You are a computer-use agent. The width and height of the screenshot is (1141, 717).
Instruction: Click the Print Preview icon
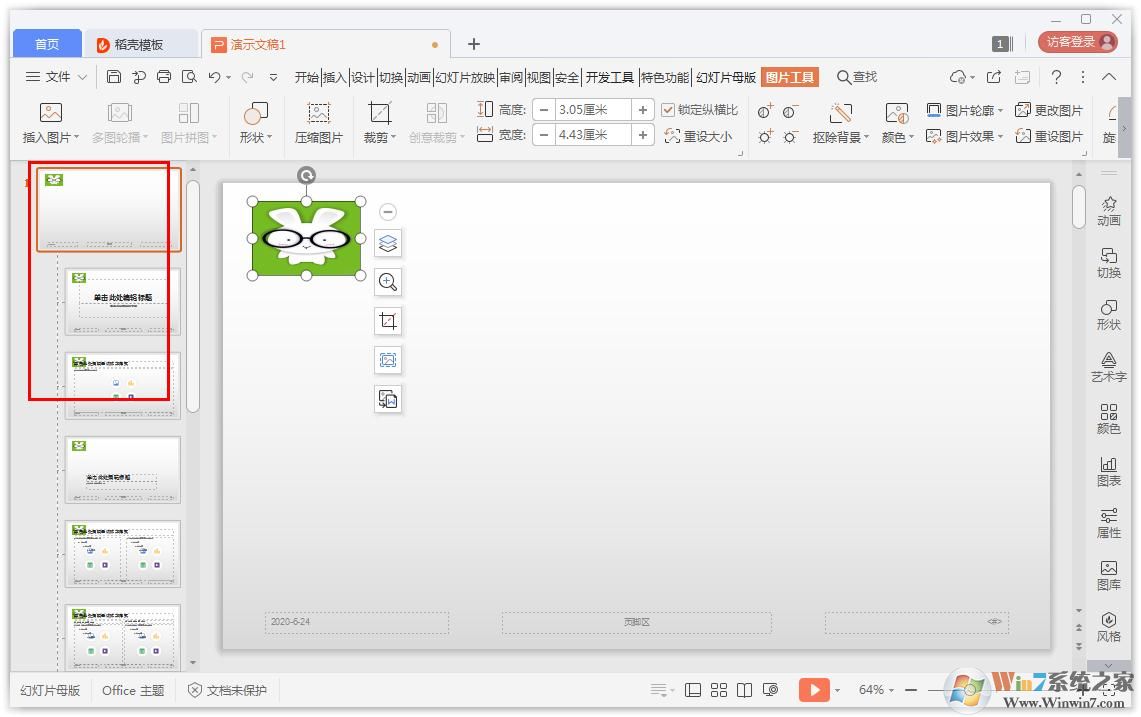coord(189,76)
